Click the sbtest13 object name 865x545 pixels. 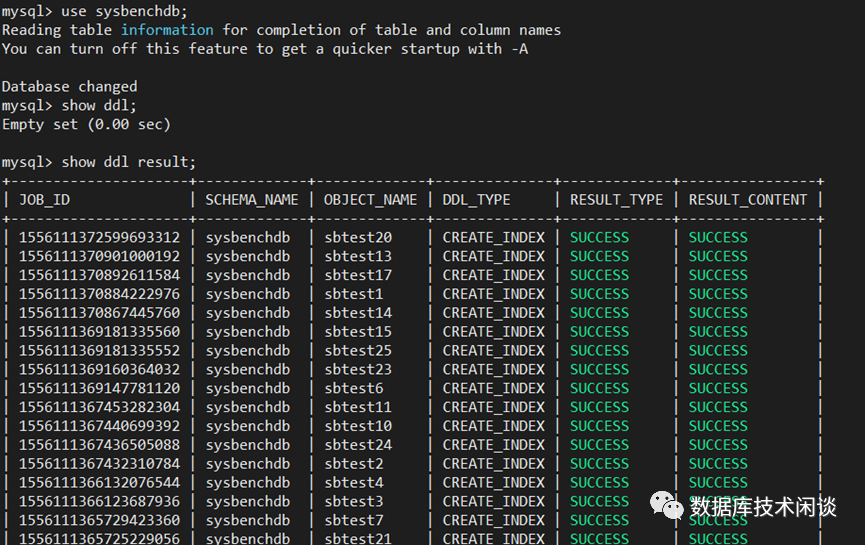tap(357, 256)
